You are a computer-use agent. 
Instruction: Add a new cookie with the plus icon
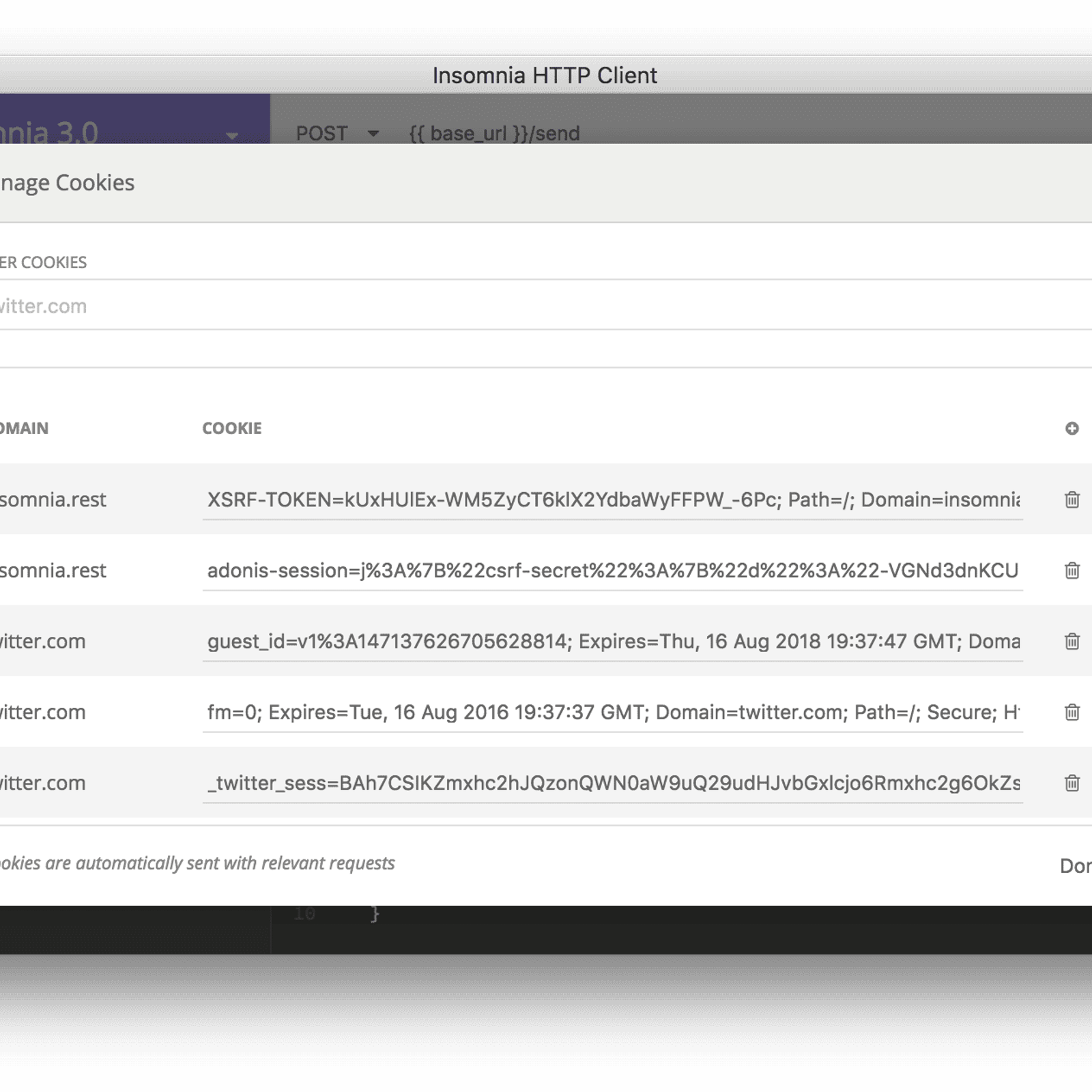pos(1072,429)
